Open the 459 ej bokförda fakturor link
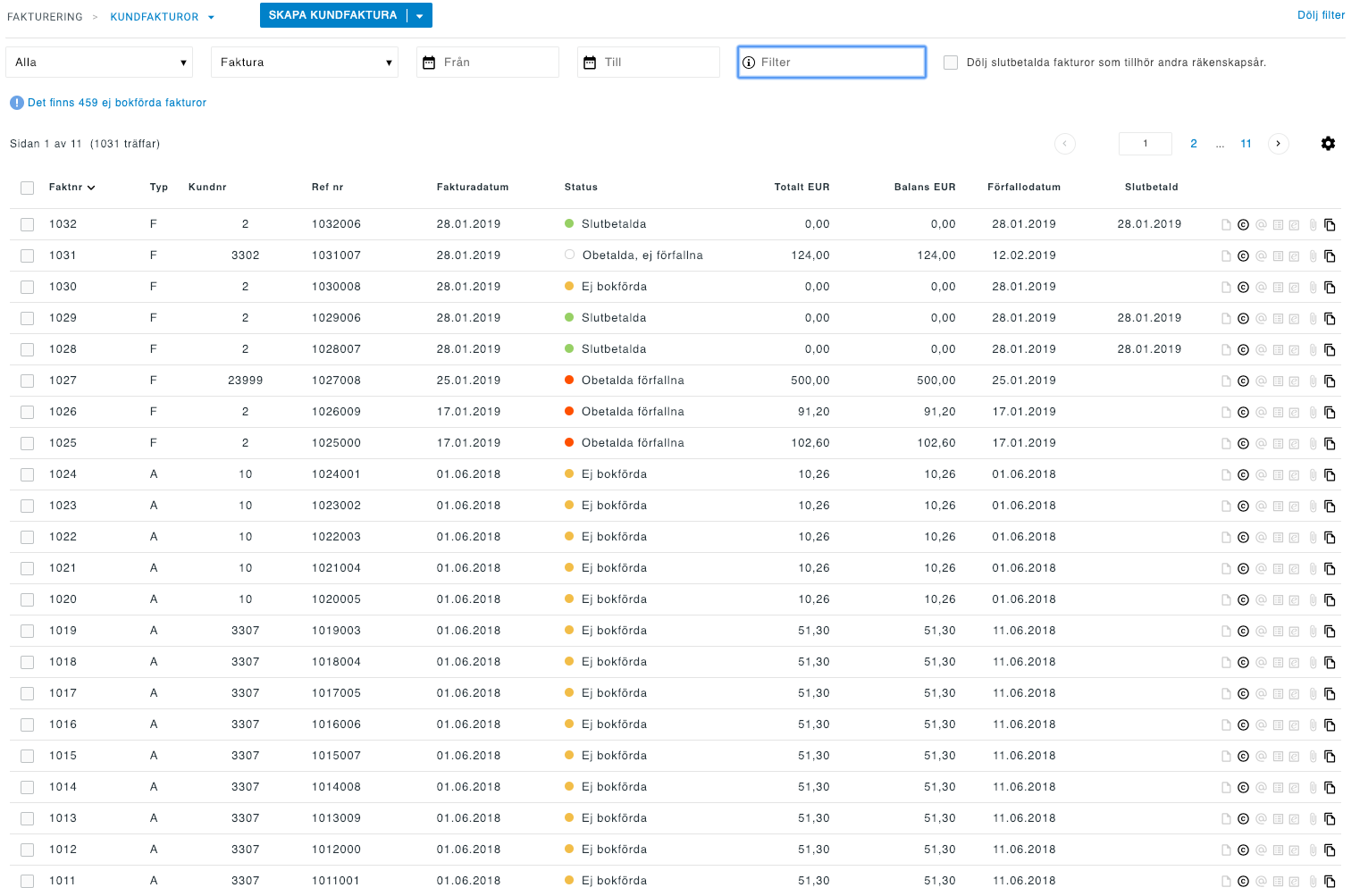Image resolution: width=1368 pixels, height=896 pixels. coord(116,103)
